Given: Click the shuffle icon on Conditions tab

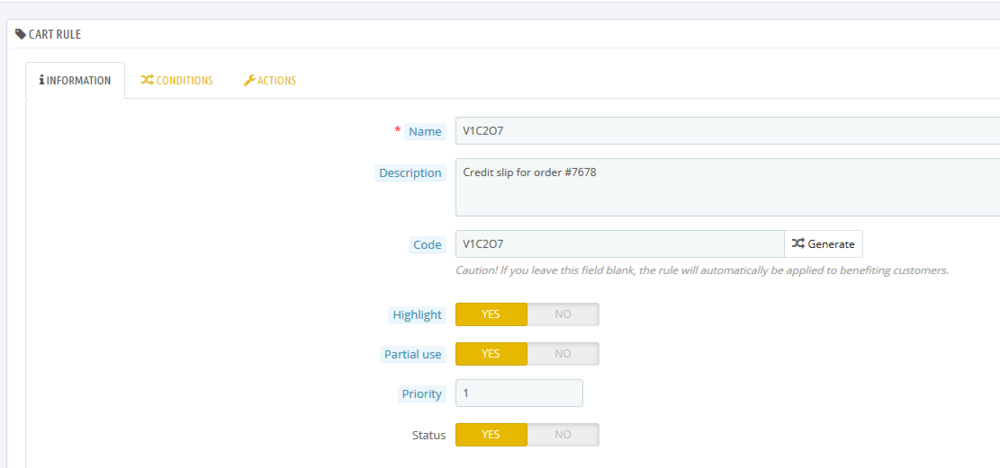Looking at the screenshot, I should coord(147,81).
